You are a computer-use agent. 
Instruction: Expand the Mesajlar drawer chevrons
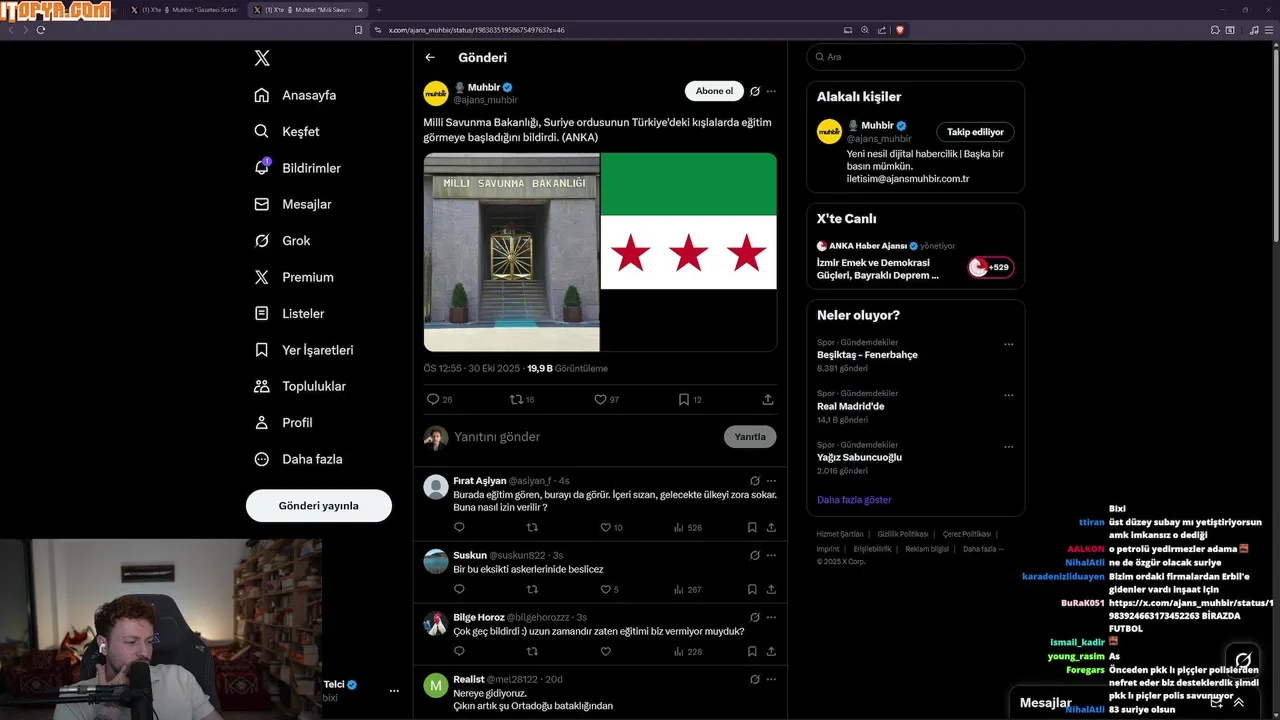(1239, 703)
